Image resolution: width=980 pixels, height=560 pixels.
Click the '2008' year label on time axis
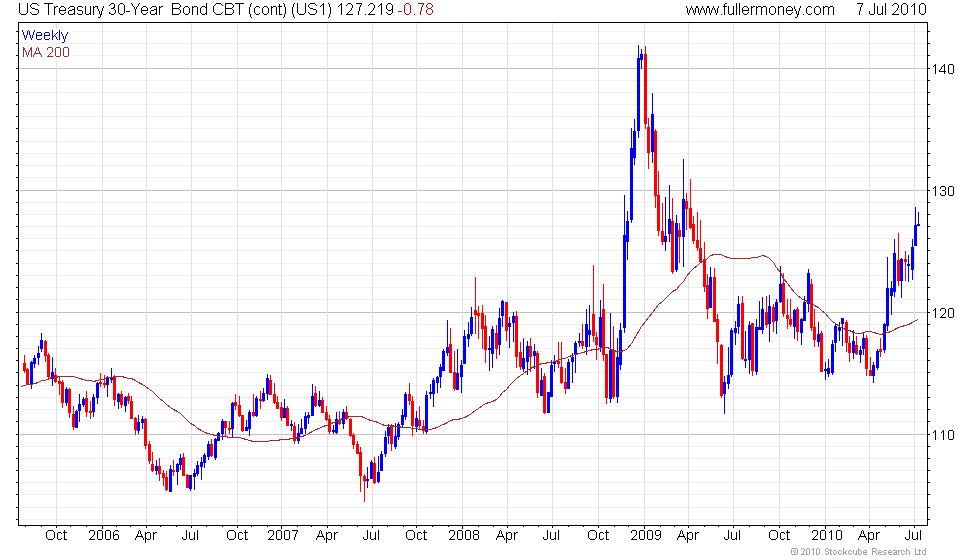(464, 536)
